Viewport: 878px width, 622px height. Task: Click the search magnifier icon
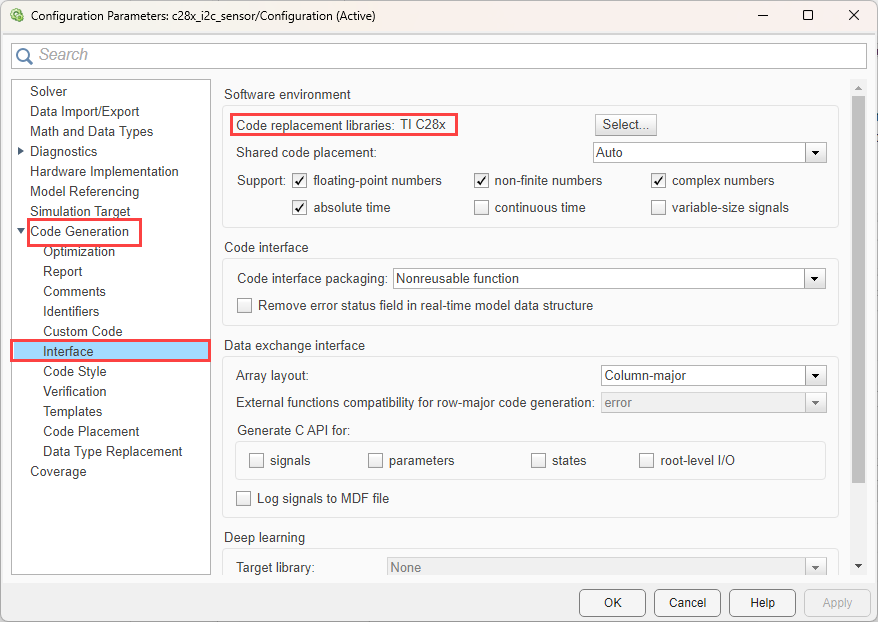(24, 55)
